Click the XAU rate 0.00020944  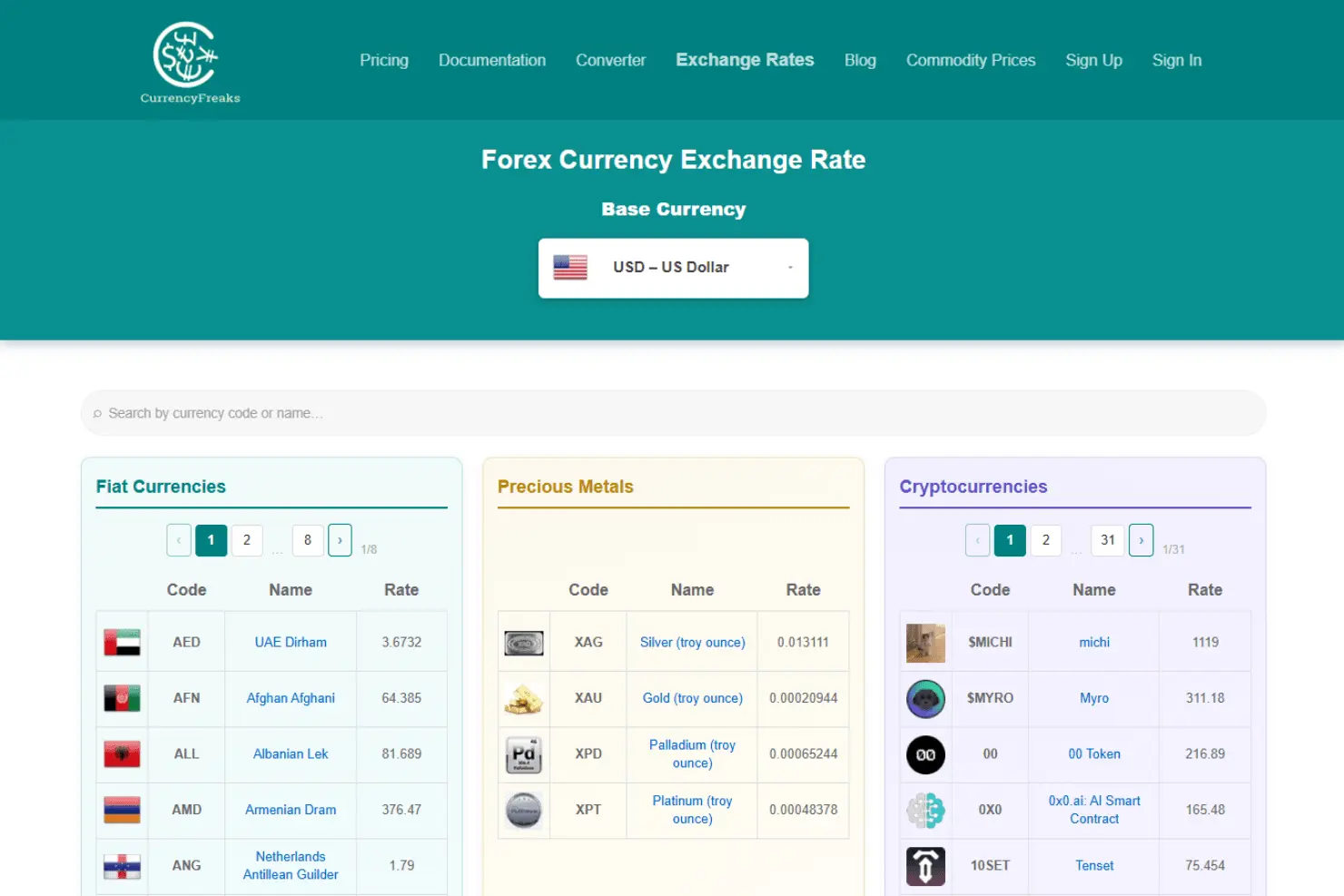(803, 698)
